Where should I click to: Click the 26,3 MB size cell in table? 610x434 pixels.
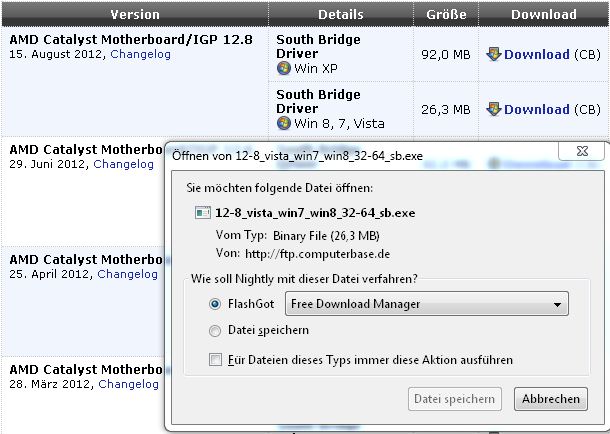(446, 109)
